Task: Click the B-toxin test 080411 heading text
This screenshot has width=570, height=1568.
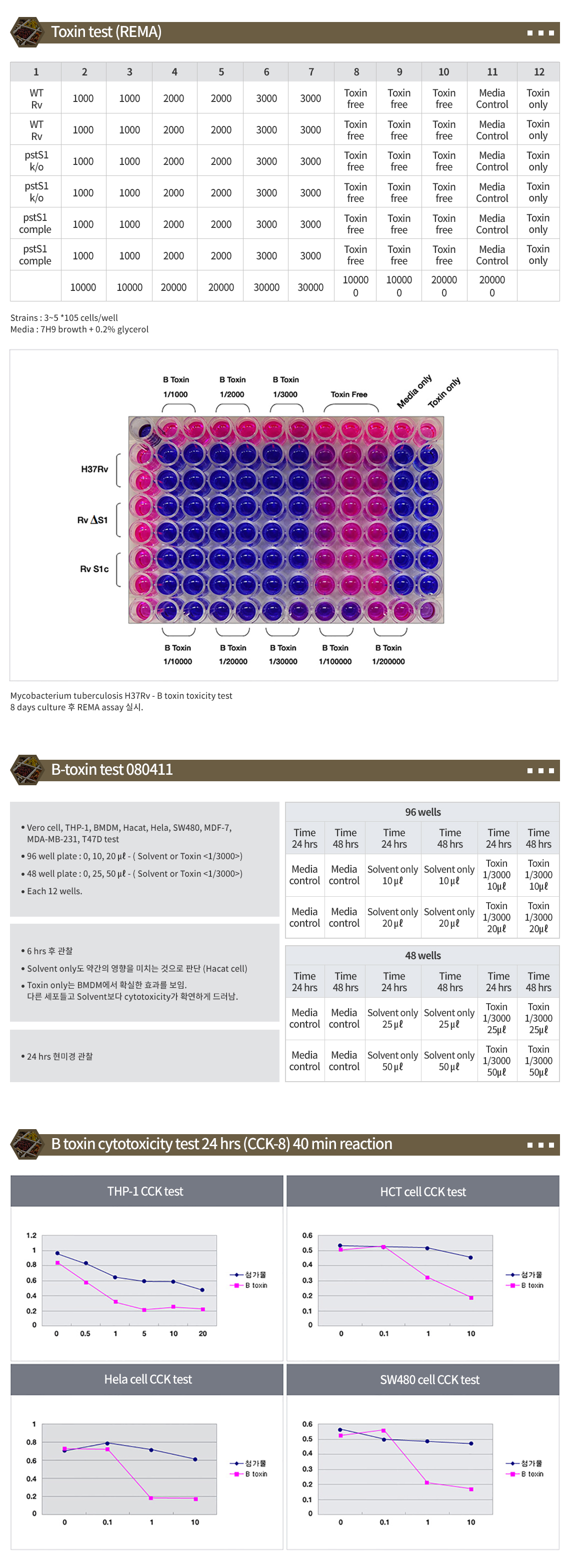Action: (112, 769)
